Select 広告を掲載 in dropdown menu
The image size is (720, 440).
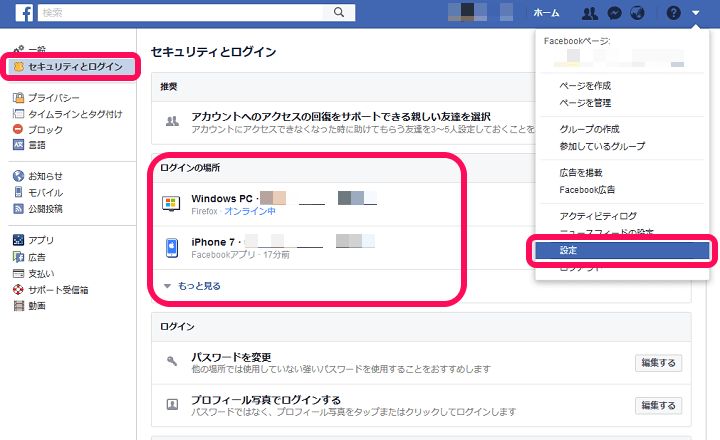click(x=581, y=173)
